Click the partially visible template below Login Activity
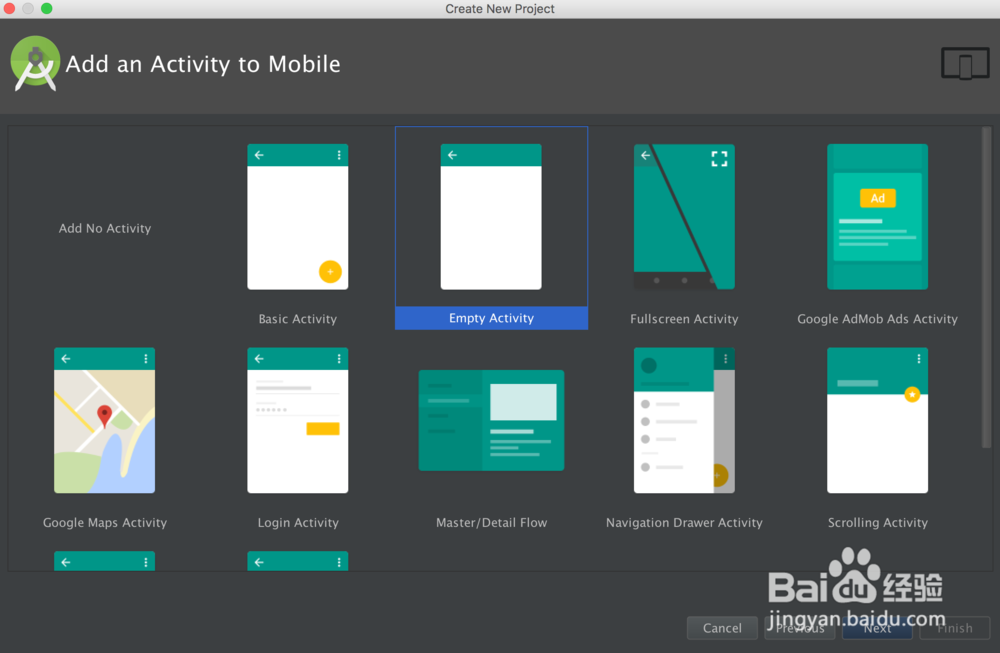This screenshot has height=653, width=1000. [x=298, y=561]
